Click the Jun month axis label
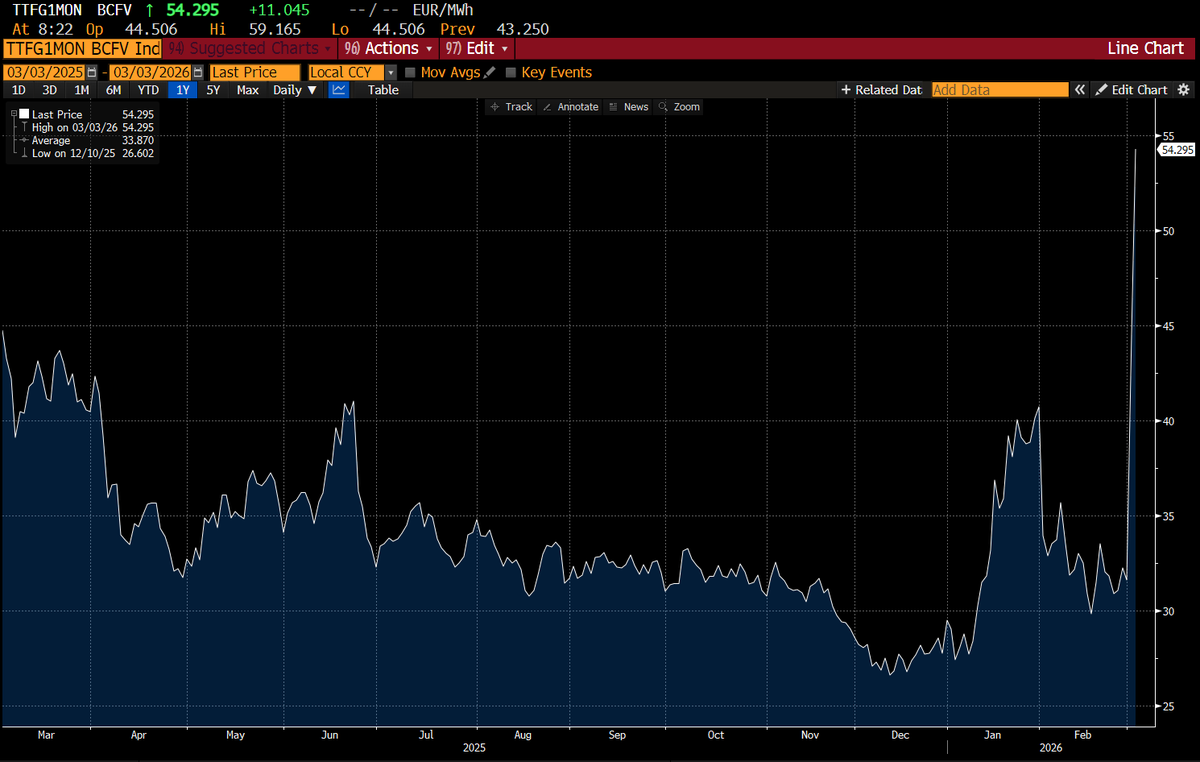The width and height of the screenshot is (1200, 762). point(329,735)
